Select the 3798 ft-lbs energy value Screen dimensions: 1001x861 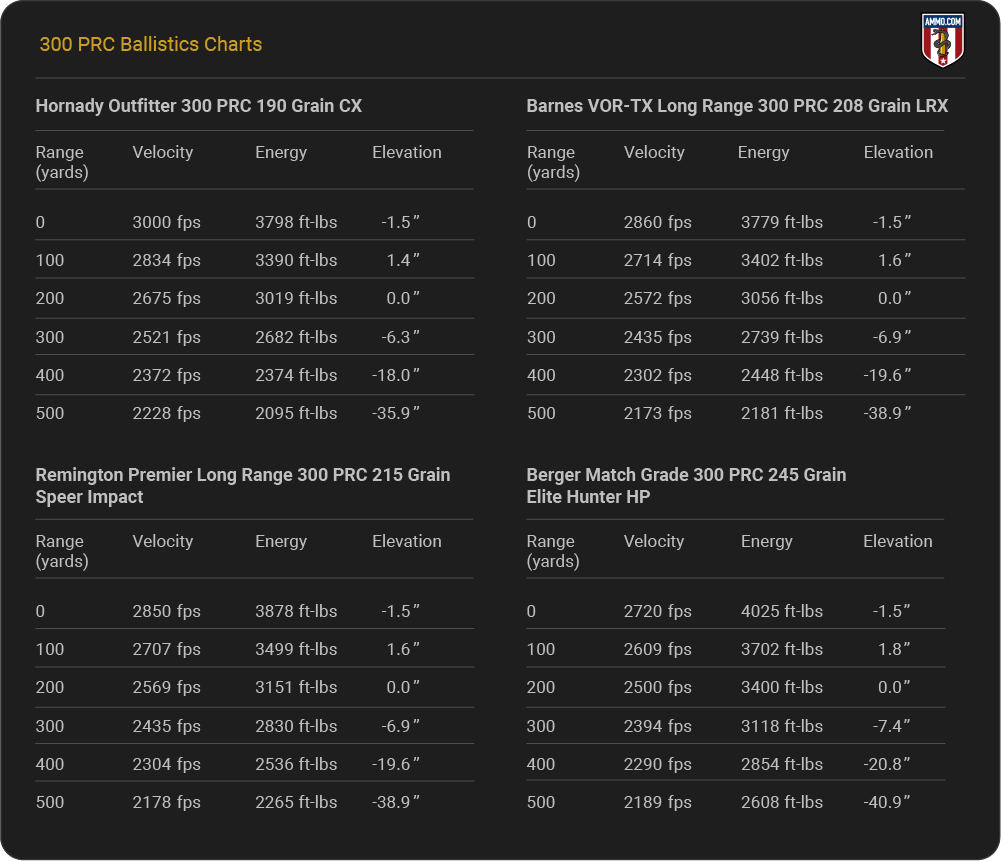[296, 222]
